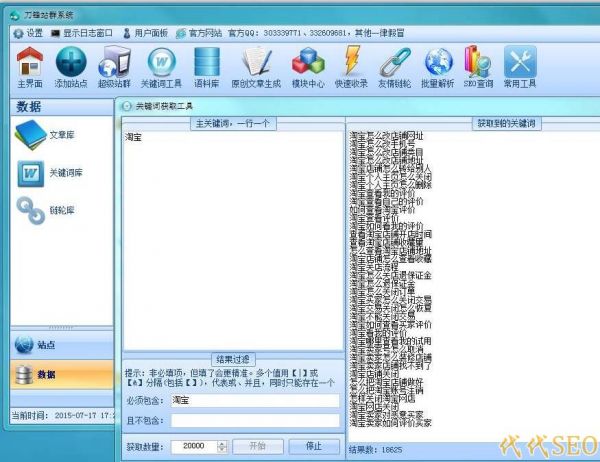The image size is (600, 462).
Task: Select the keyword 淘宝怎么关闭订单
Action: 382,292
